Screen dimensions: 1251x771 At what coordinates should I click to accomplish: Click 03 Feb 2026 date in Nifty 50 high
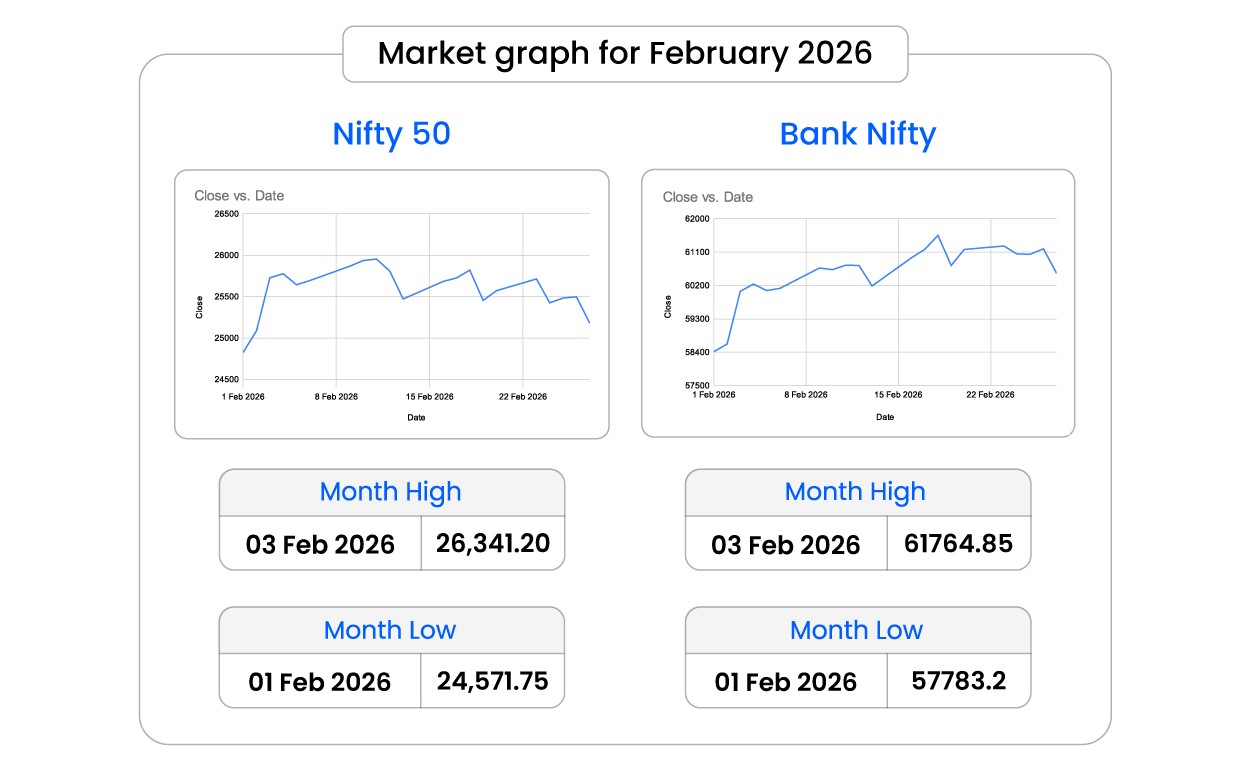[x=320, y=545]
